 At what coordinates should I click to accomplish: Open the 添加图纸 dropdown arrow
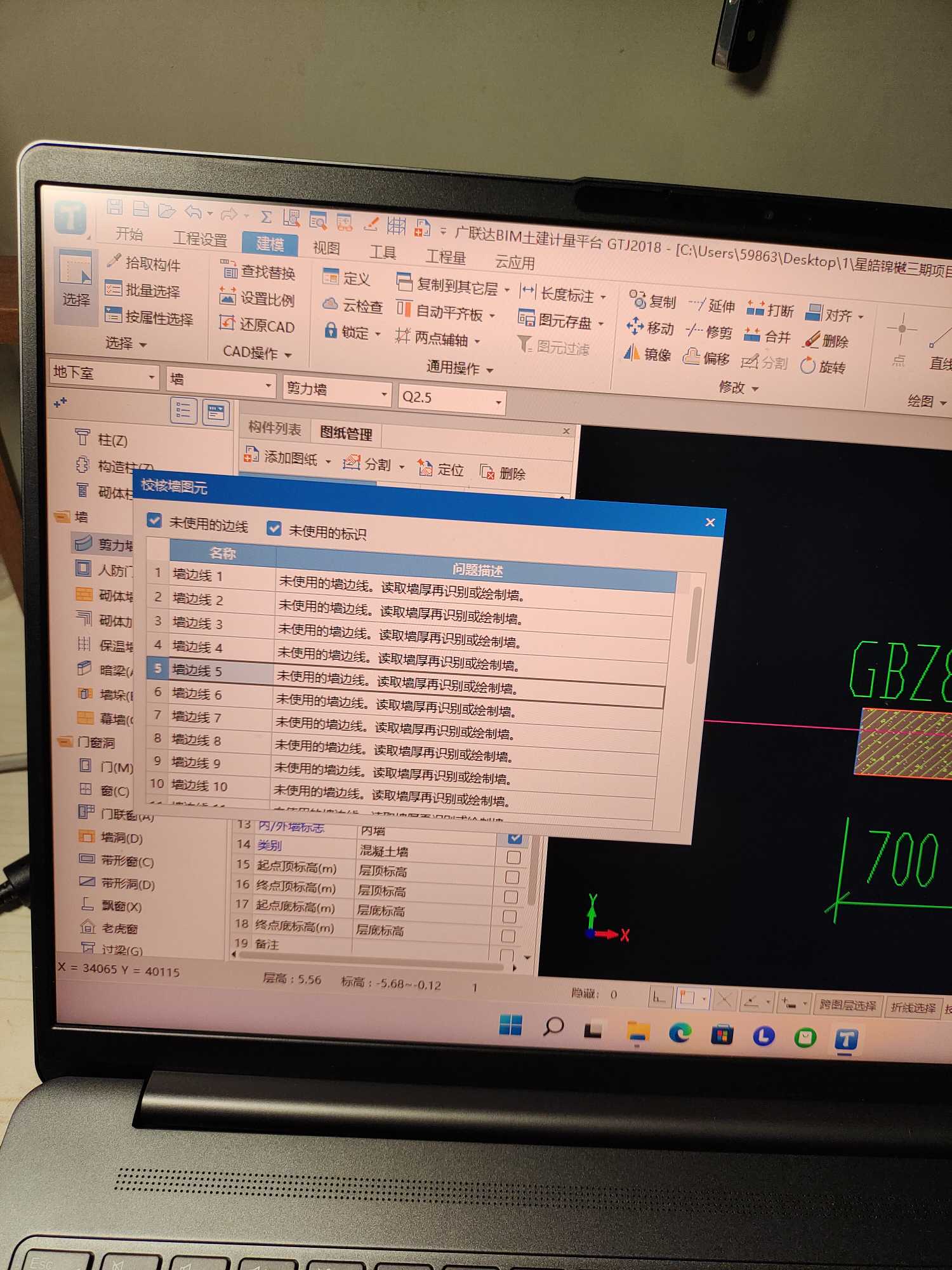tap(328, 462)
